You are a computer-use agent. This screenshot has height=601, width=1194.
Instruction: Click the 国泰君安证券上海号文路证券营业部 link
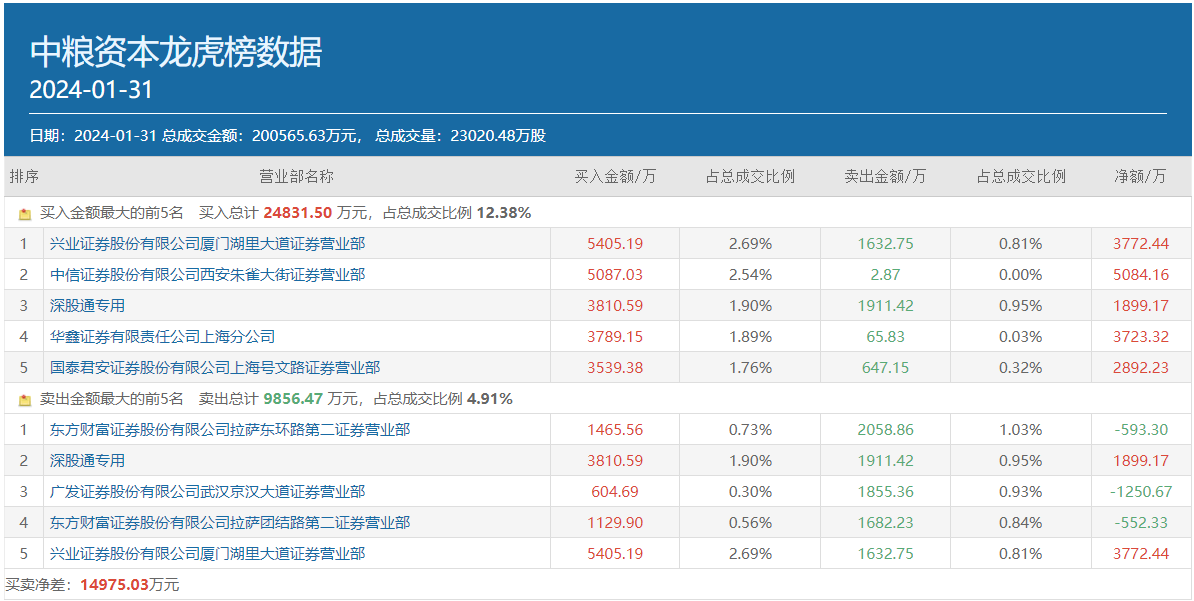(x=215, y=368)
